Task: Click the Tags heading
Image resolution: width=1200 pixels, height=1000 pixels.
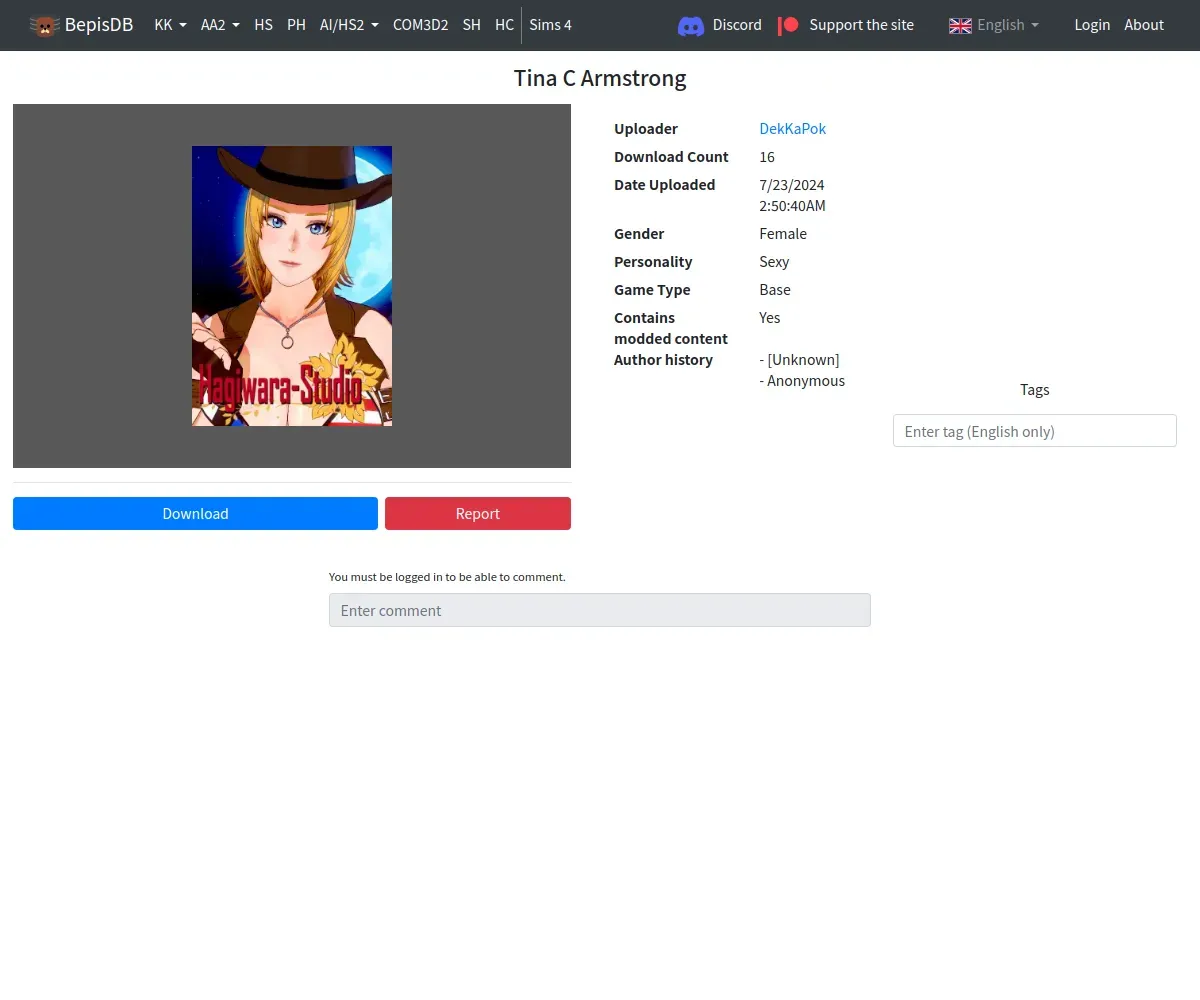Action: coord(1035,390)
